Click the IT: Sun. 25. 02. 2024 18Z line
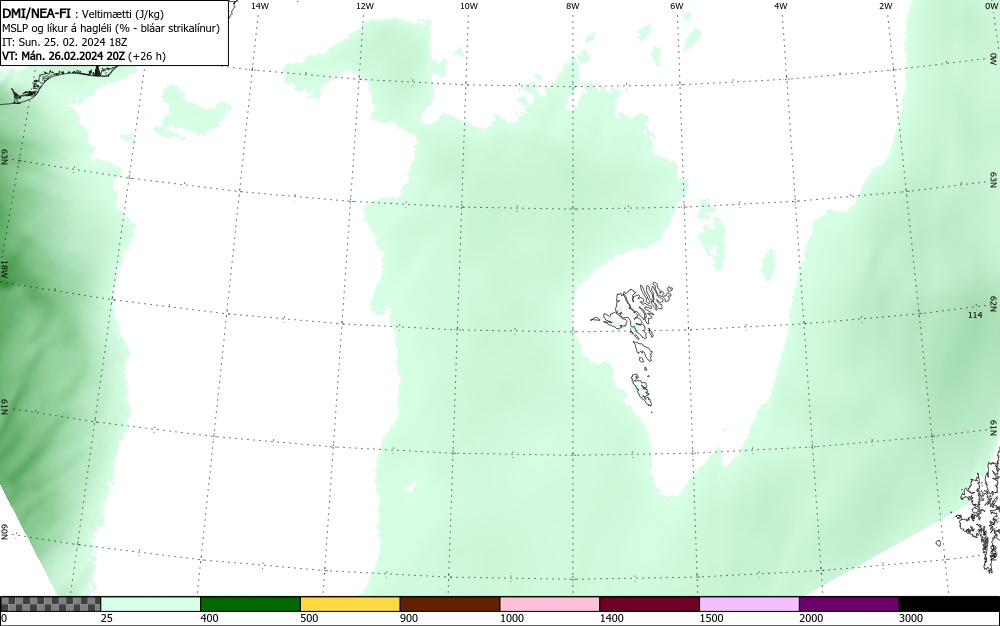1000x626 pixels. tap(64, 42)
